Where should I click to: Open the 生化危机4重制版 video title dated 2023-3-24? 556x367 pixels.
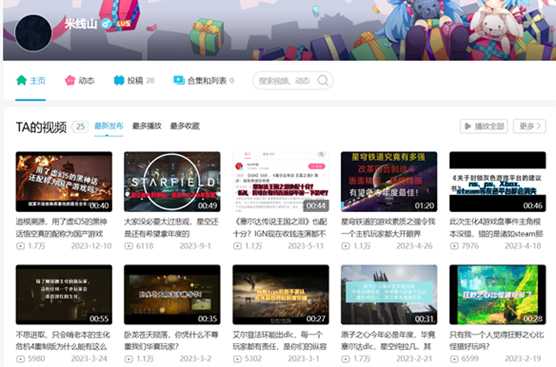click(x=63, y=340)
